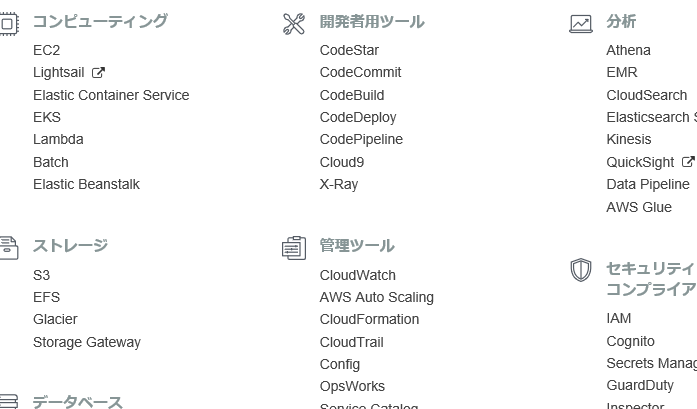Screen dimensions: 697x409
Task: Open Cloud9
Action: point(342,162)
